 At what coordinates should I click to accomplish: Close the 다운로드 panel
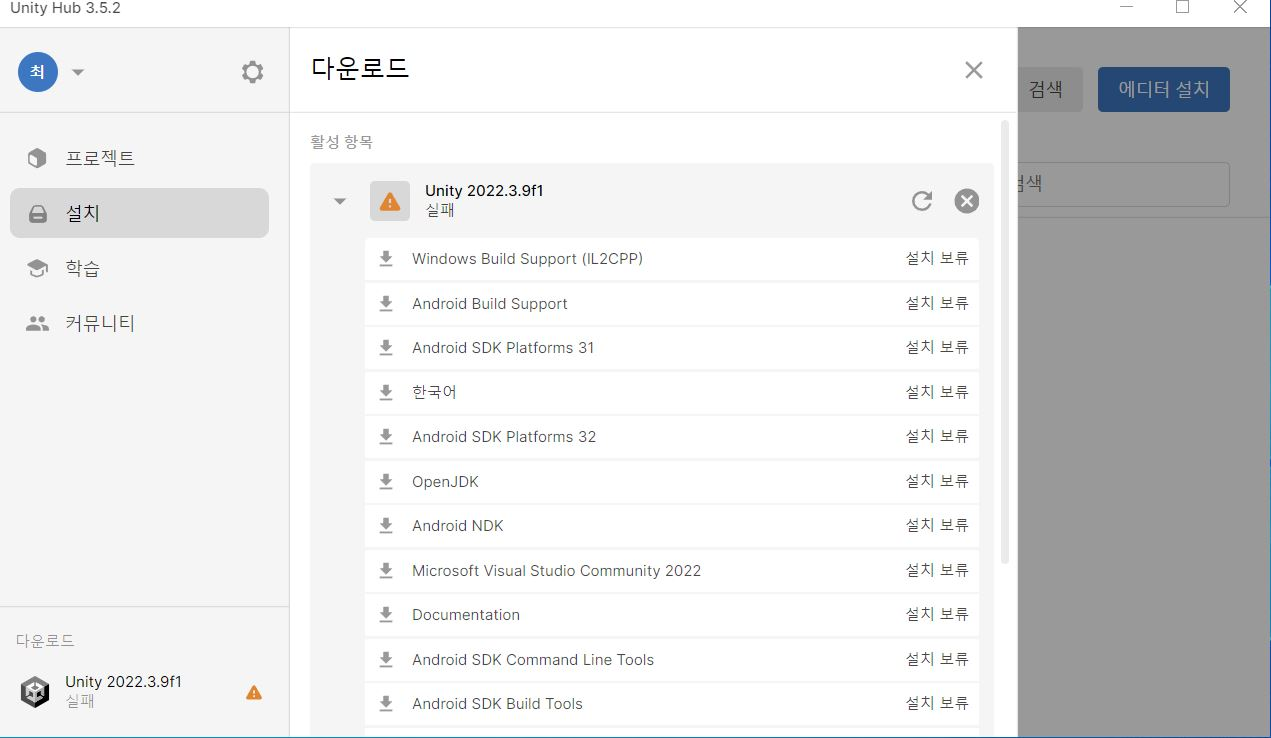[x=974, y=70]
